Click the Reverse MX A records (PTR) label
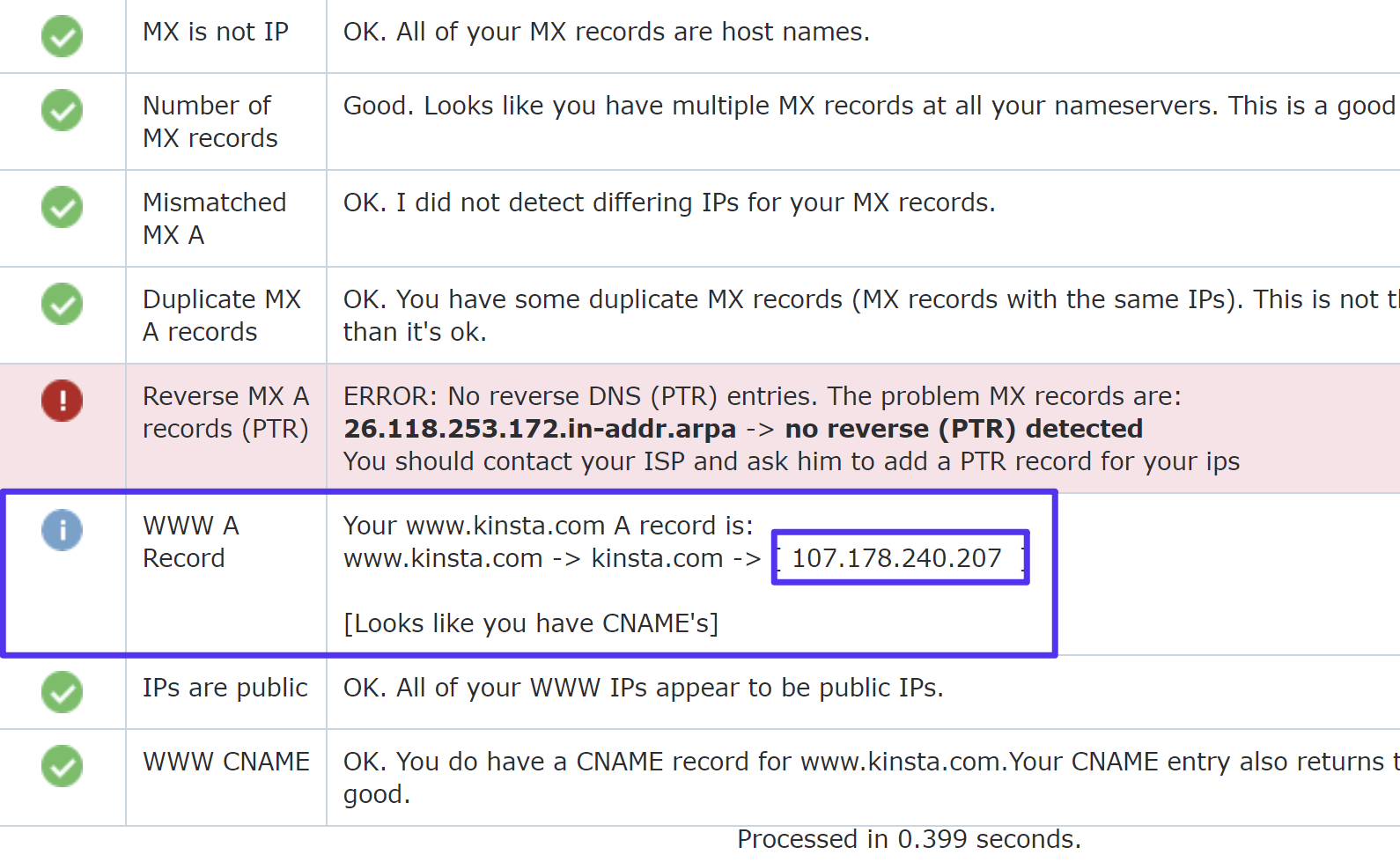This screenshot has height=862, width=1400. point(225,412)
